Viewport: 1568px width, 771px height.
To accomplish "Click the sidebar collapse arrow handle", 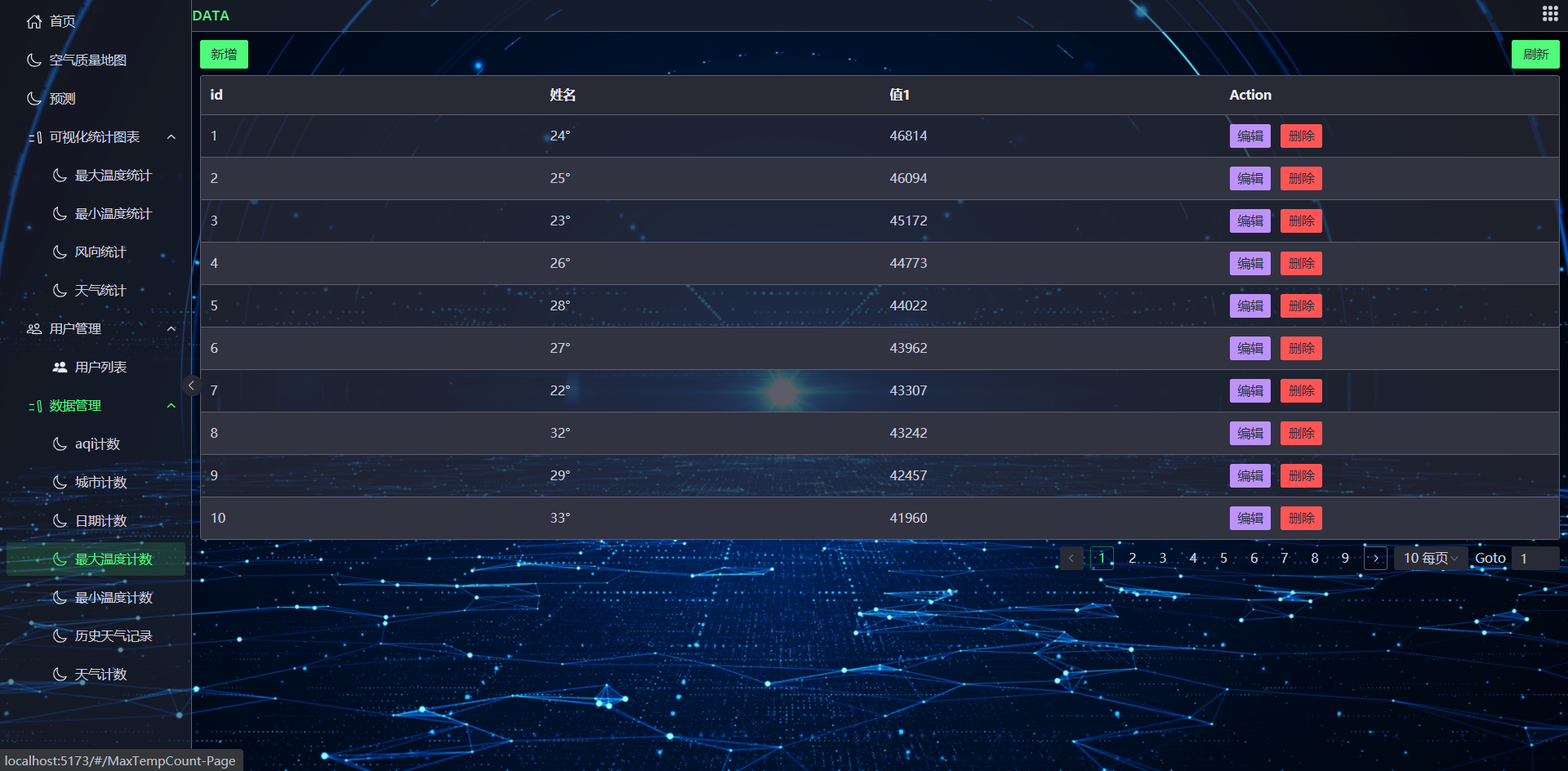I will (192, 385).
